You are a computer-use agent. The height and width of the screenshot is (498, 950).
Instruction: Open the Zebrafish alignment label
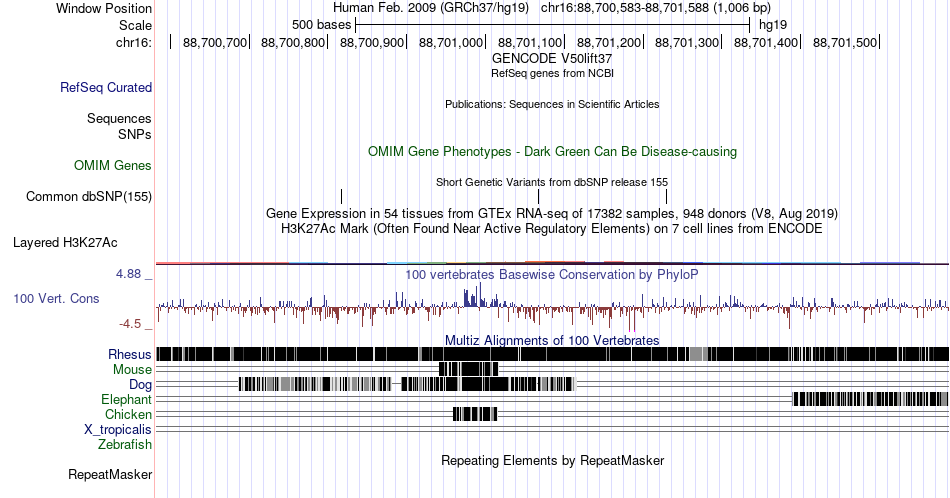[x=125, y=445]
